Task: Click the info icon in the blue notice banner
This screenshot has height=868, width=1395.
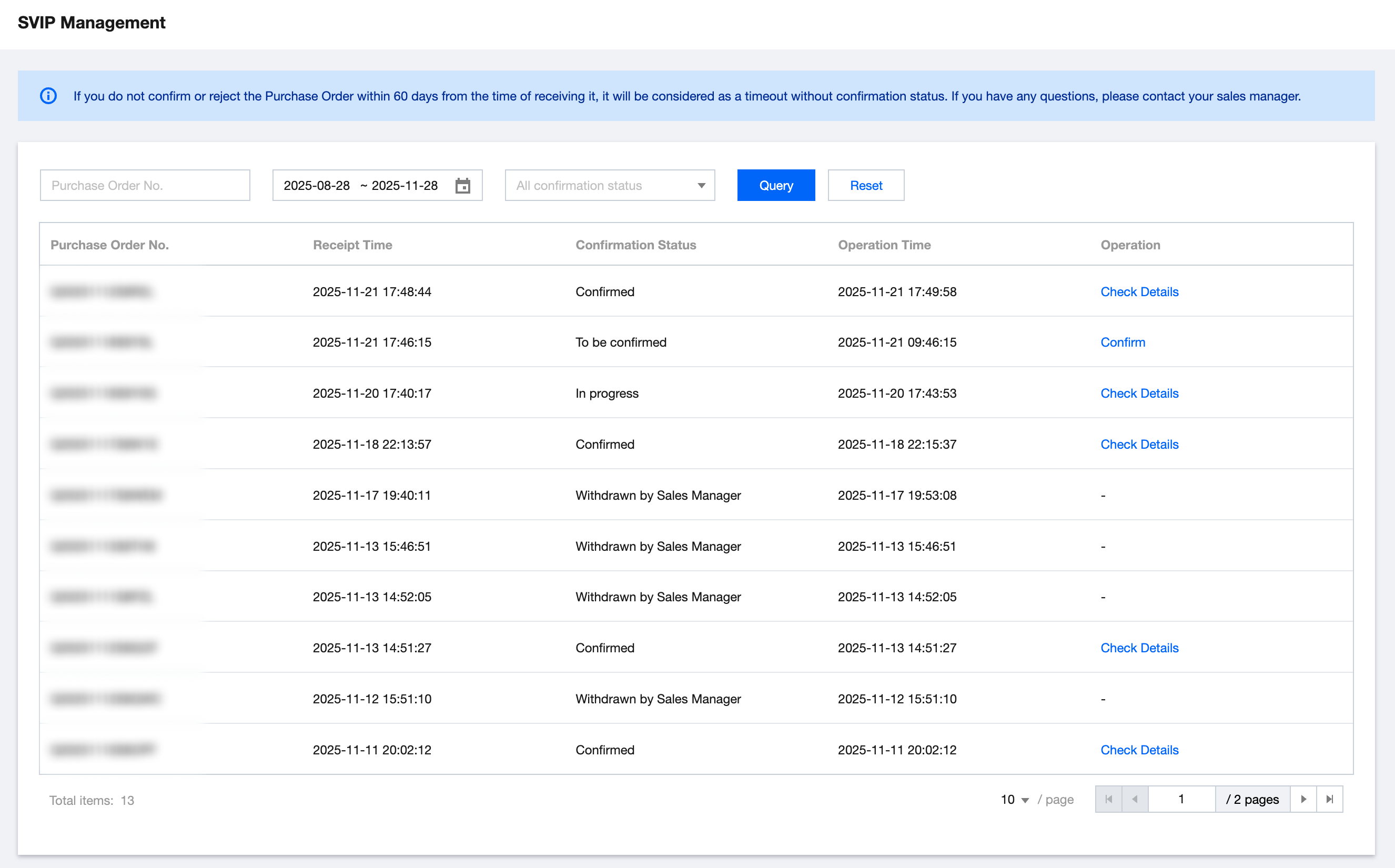Action: click(x=48, y=96)
